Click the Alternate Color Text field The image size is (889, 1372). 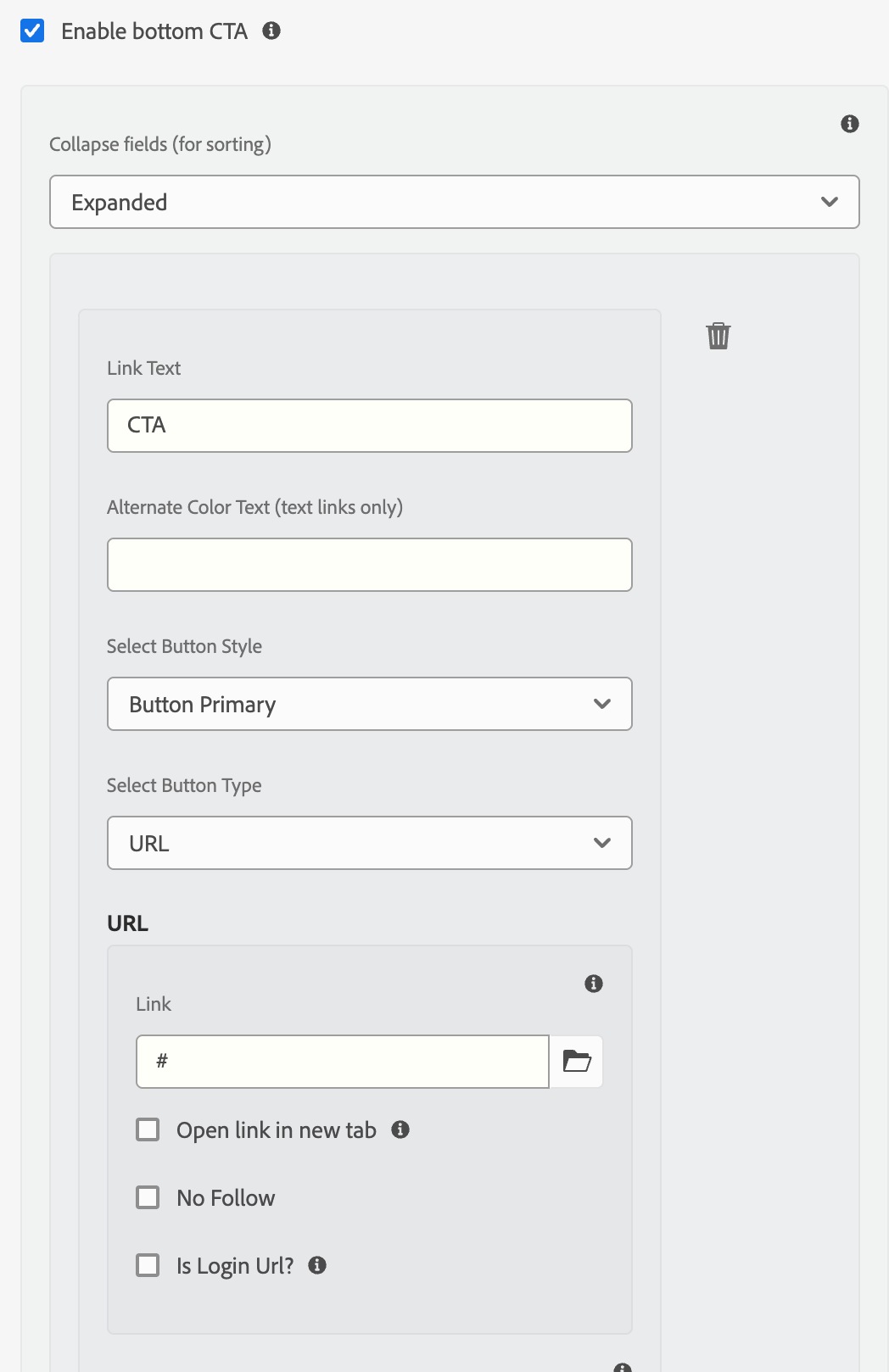tap(369, 564)
